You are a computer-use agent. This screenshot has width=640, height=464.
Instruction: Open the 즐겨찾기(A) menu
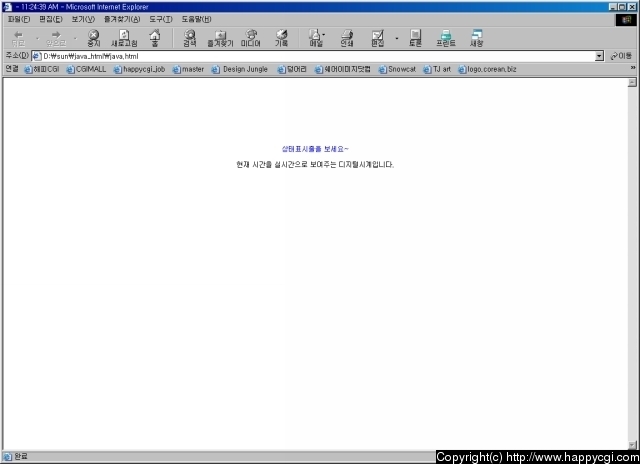pyautogui.click(x=122, y=19)
